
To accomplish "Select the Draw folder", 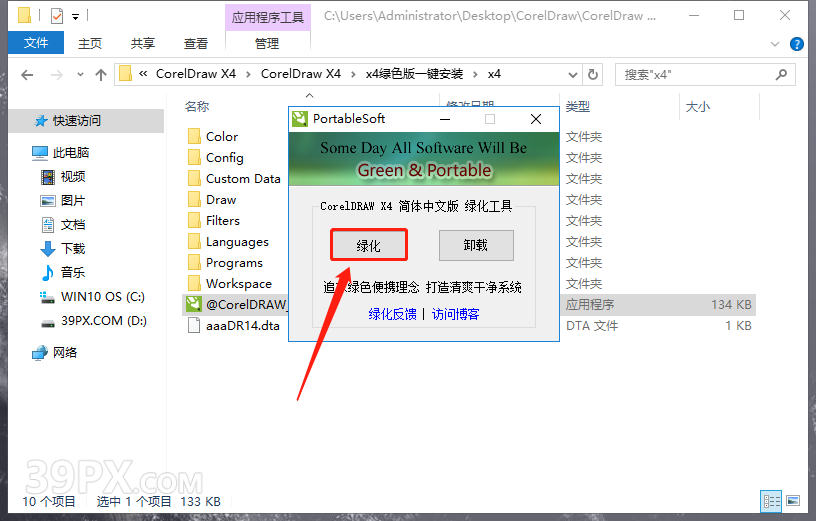I will pyautogui.click(x=221, y=200).
